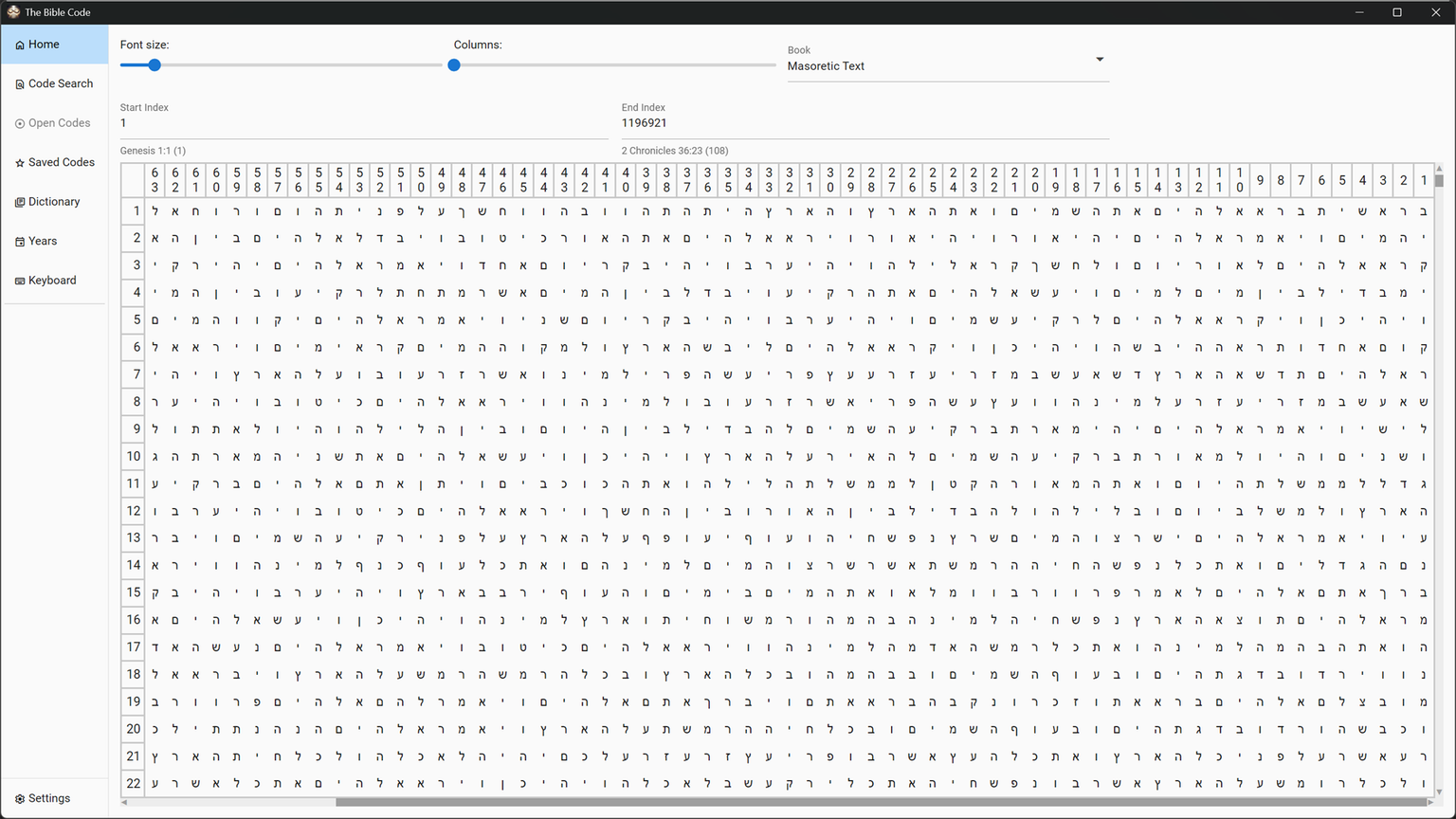The height and width of the screenshot is (819, 1456).
Task: Click the Saved Codes star icon
Action: coord(20,163)
